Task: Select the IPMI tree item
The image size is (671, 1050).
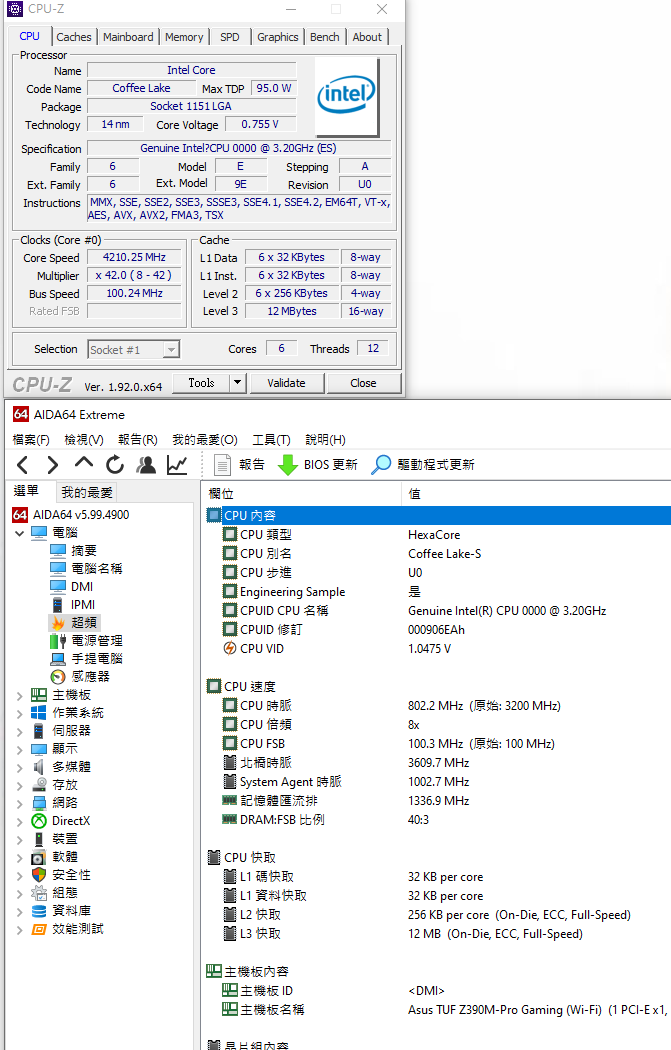Action: [x=83, y=605]
